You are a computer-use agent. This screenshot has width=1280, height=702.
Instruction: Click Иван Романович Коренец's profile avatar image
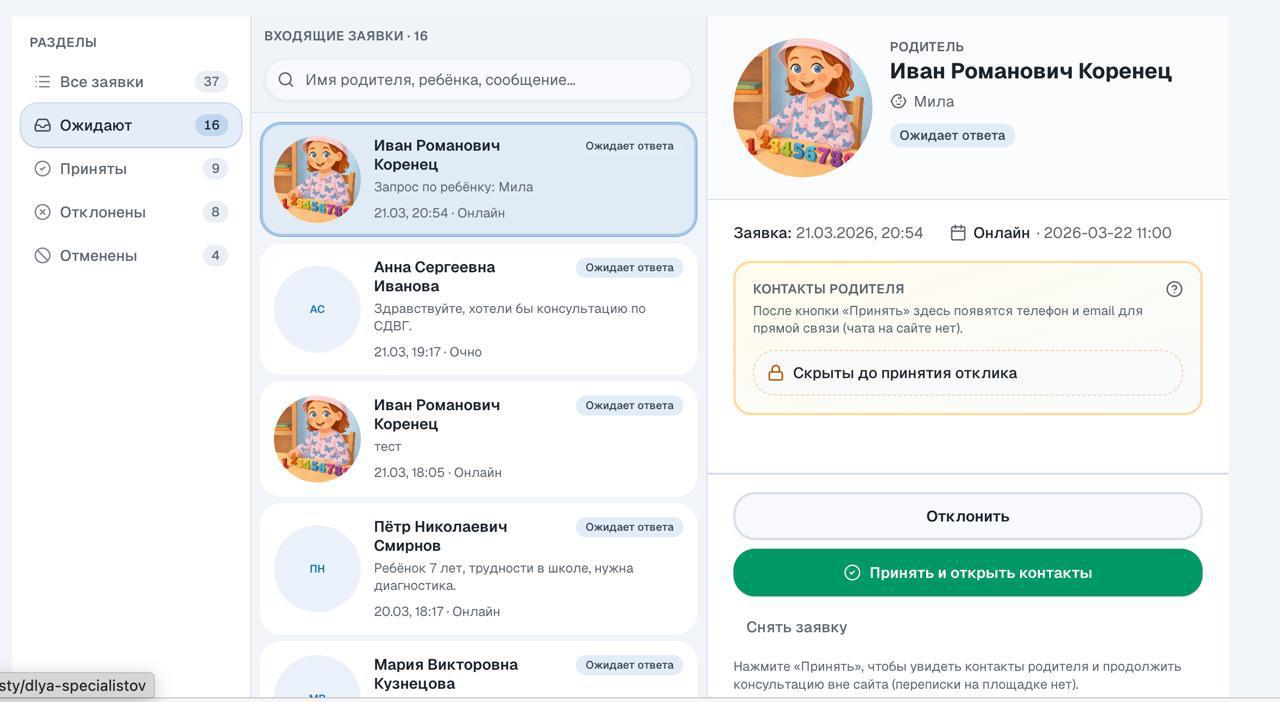pyautogui.click(x=802, y=106)
